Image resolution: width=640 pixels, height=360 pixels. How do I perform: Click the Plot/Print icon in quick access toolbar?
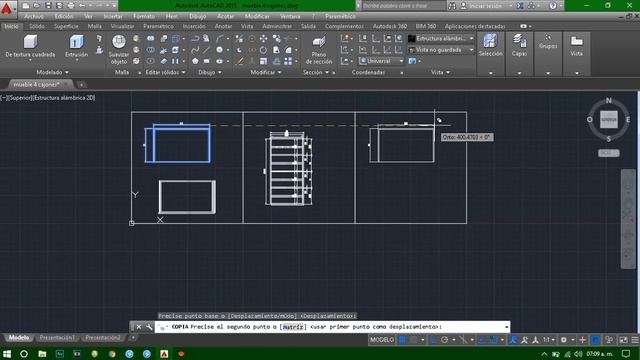coord(71,5)
